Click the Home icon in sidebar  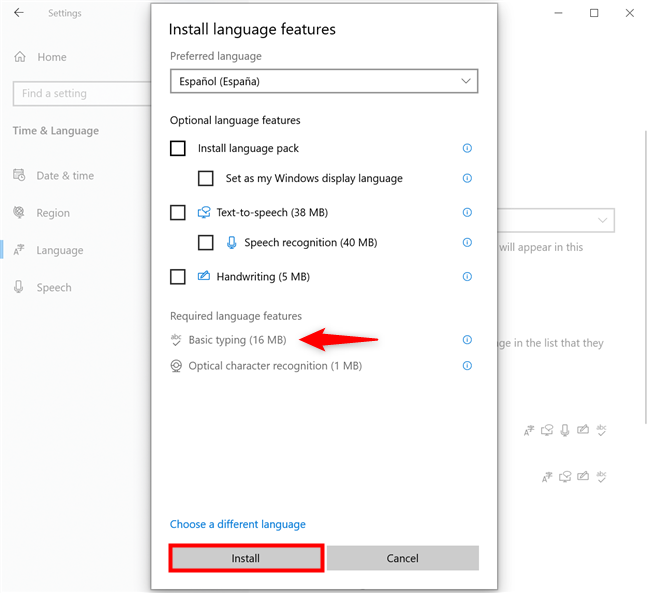click(20, 57)
